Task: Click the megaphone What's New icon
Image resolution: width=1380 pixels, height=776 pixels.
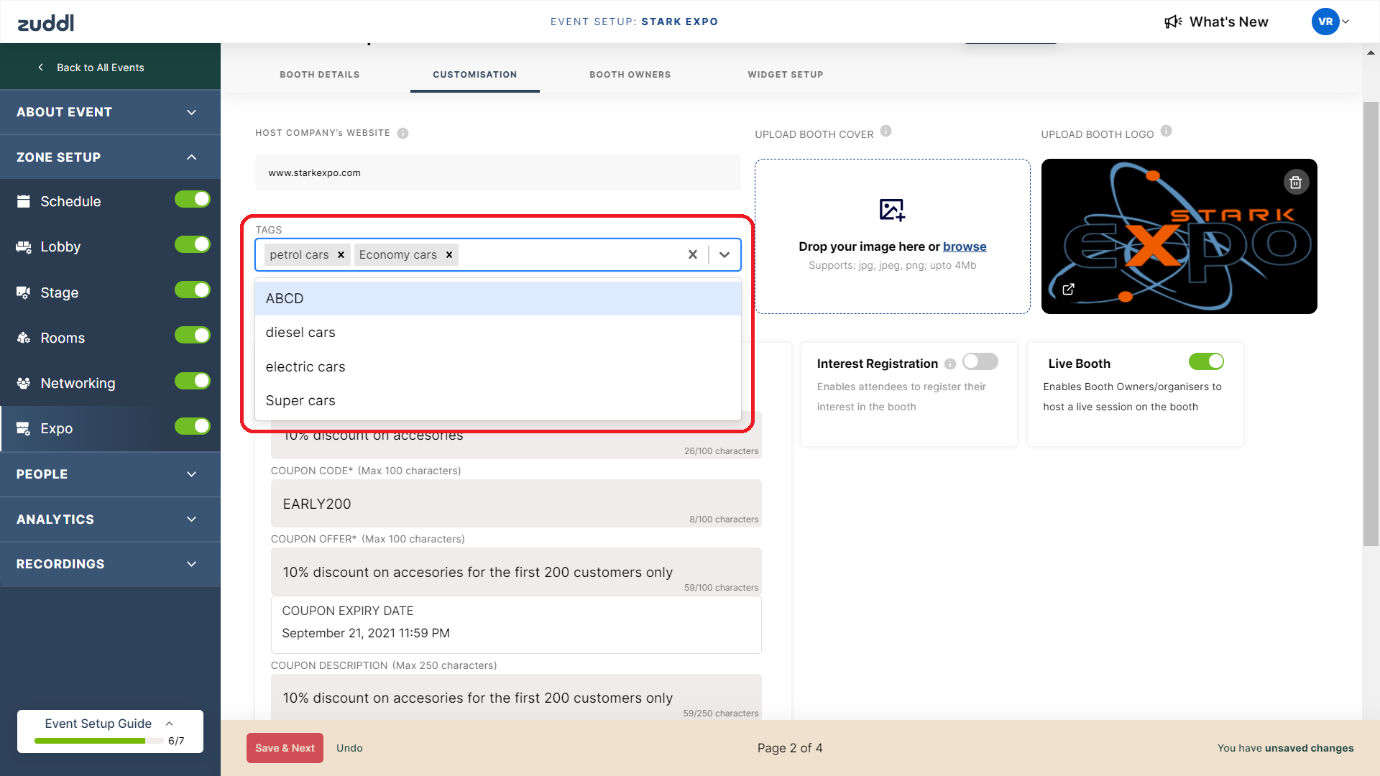Action: pyautogui.click(x=1173, y=22)
